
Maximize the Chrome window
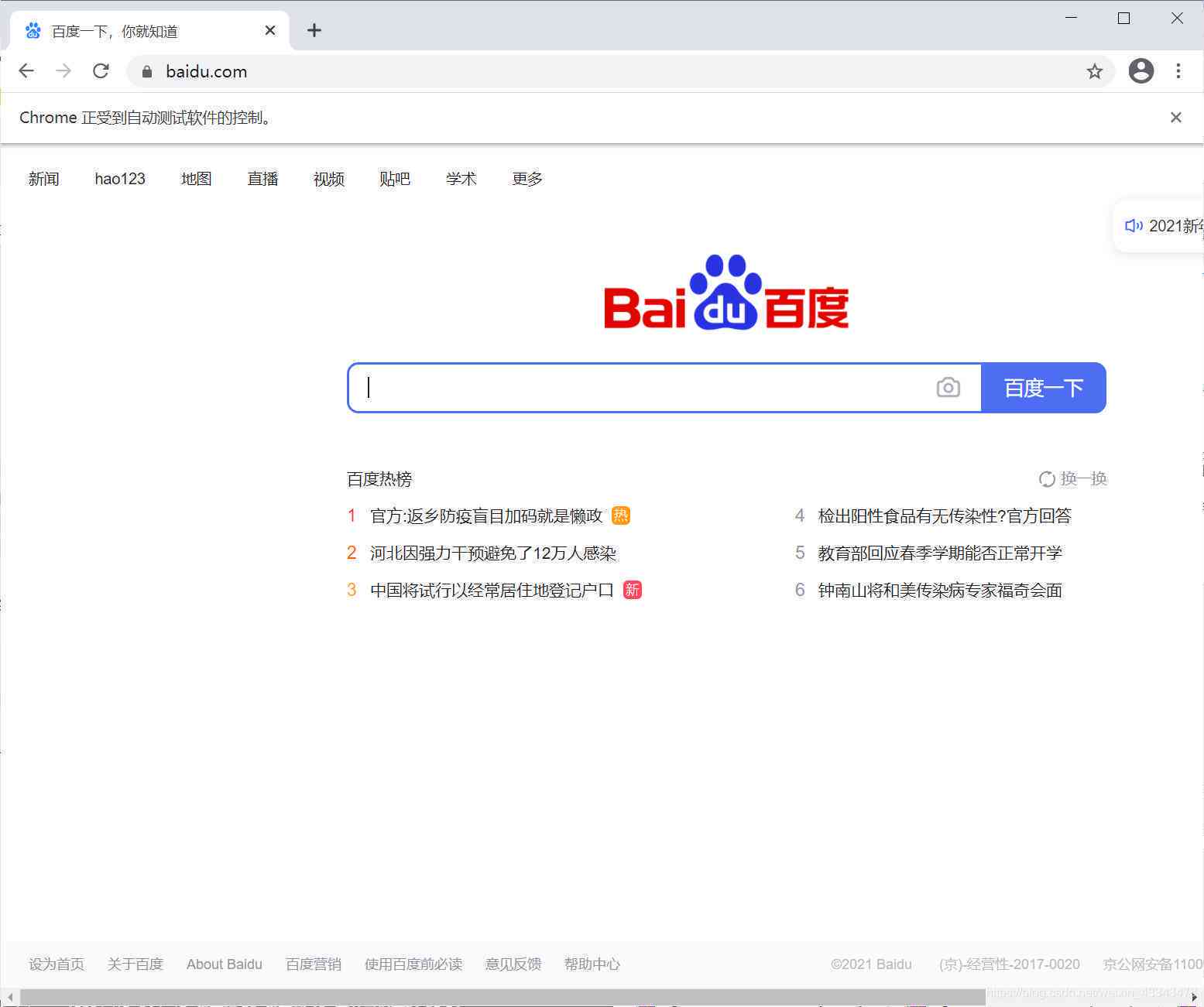[1123, 18]
